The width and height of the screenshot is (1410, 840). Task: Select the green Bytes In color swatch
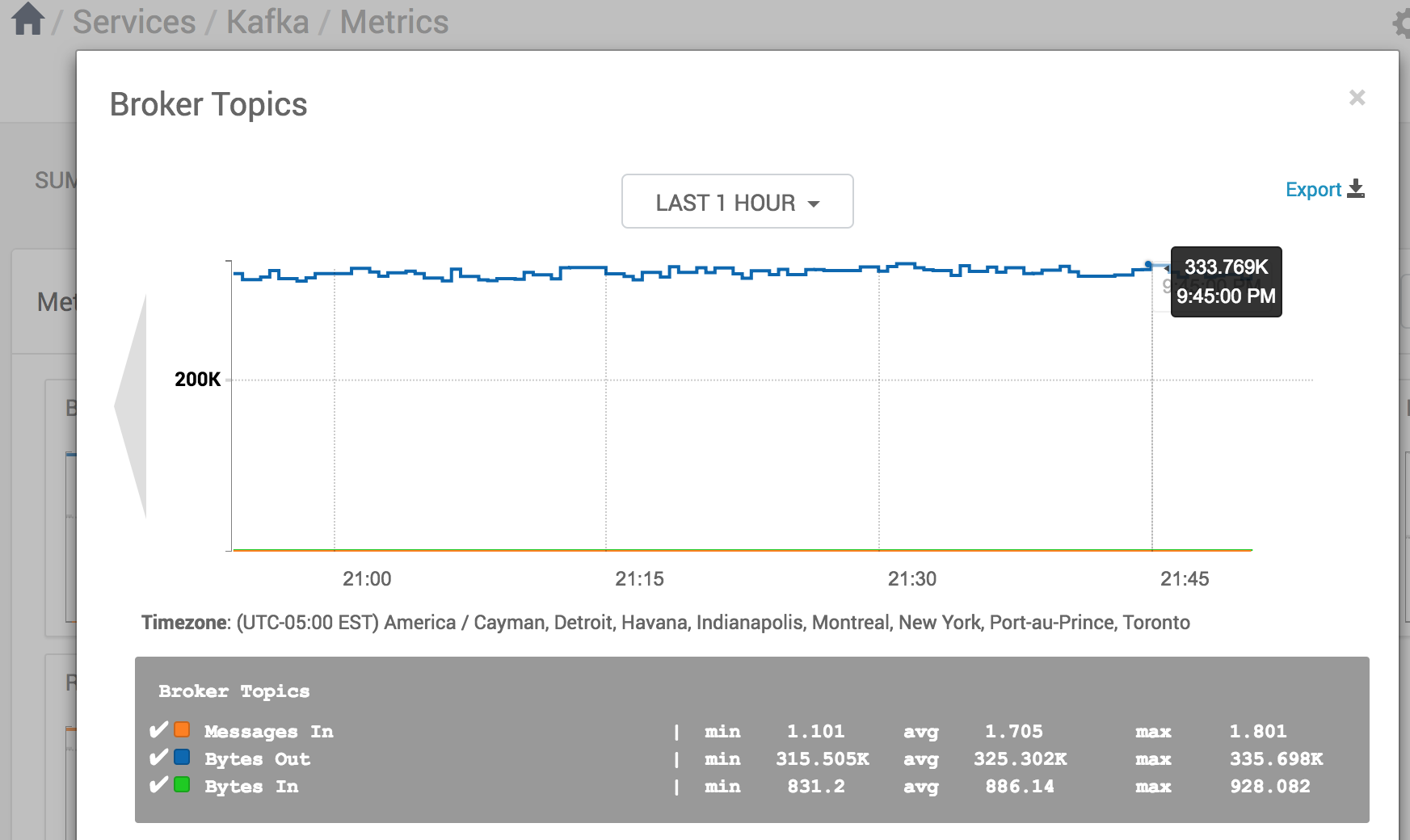pyautogui.click(x=182, y=784)
